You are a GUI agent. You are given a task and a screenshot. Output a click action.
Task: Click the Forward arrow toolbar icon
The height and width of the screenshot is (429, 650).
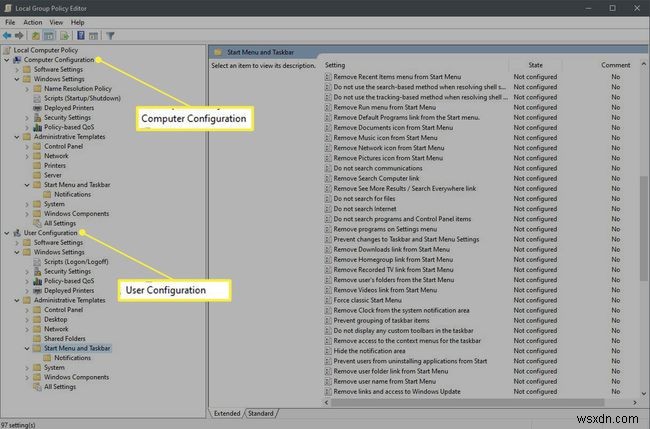pos(19,36)
